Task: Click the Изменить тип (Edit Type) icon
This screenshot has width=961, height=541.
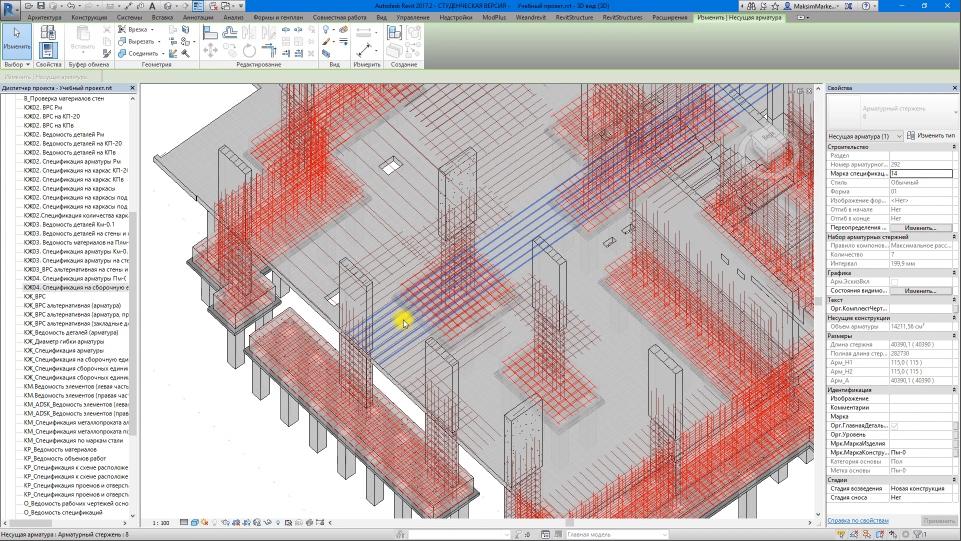Action: 912,135
